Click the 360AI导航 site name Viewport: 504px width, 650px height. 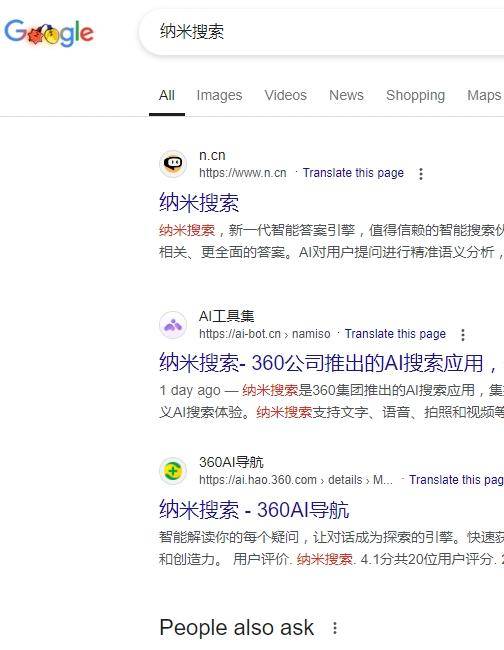(x=231, y=462)
